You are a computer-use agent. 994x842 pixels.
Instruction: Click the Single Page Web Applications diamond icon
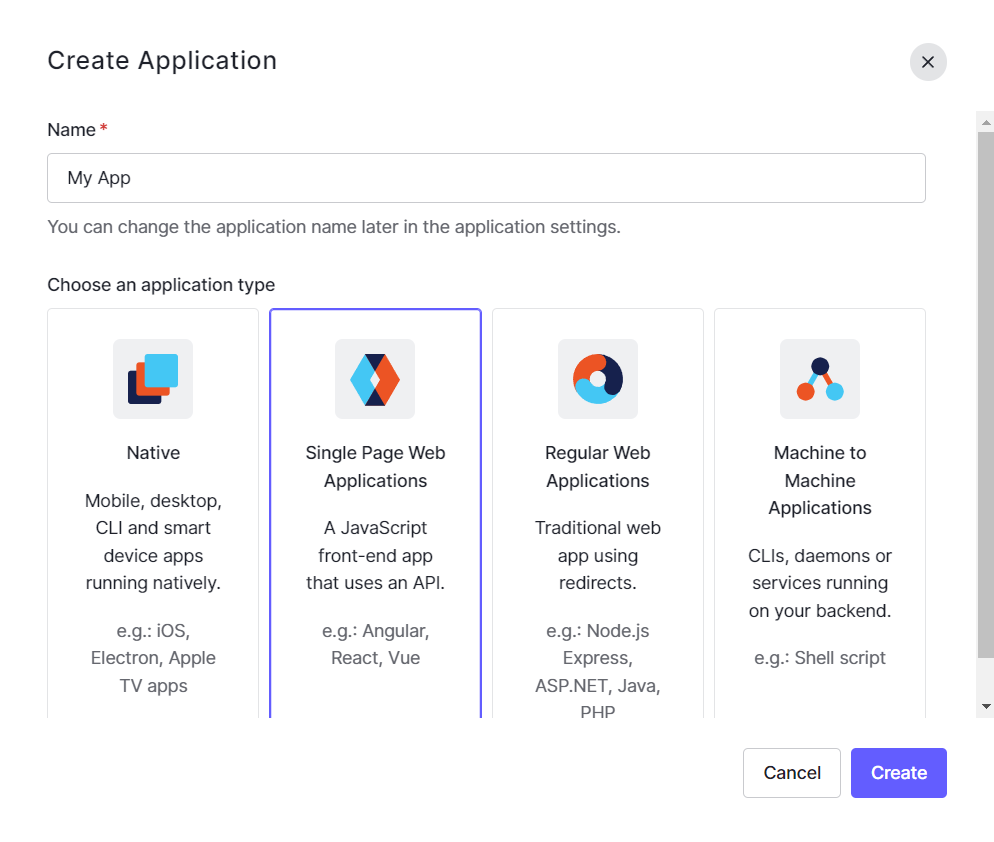(x=375, y=379)
